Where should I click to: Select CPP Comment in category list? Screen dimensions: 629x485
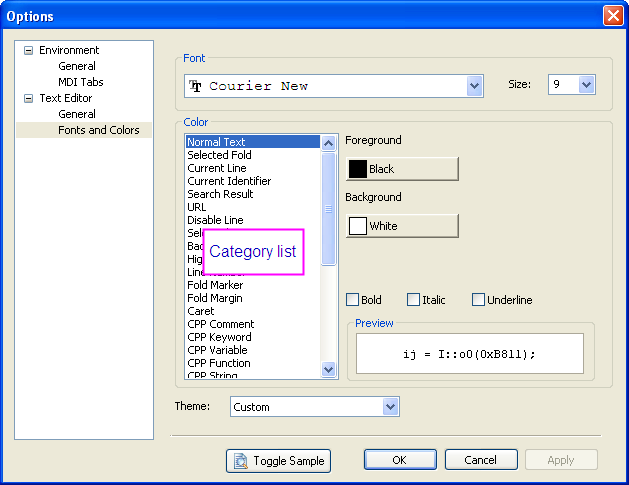tap(221, 324)
